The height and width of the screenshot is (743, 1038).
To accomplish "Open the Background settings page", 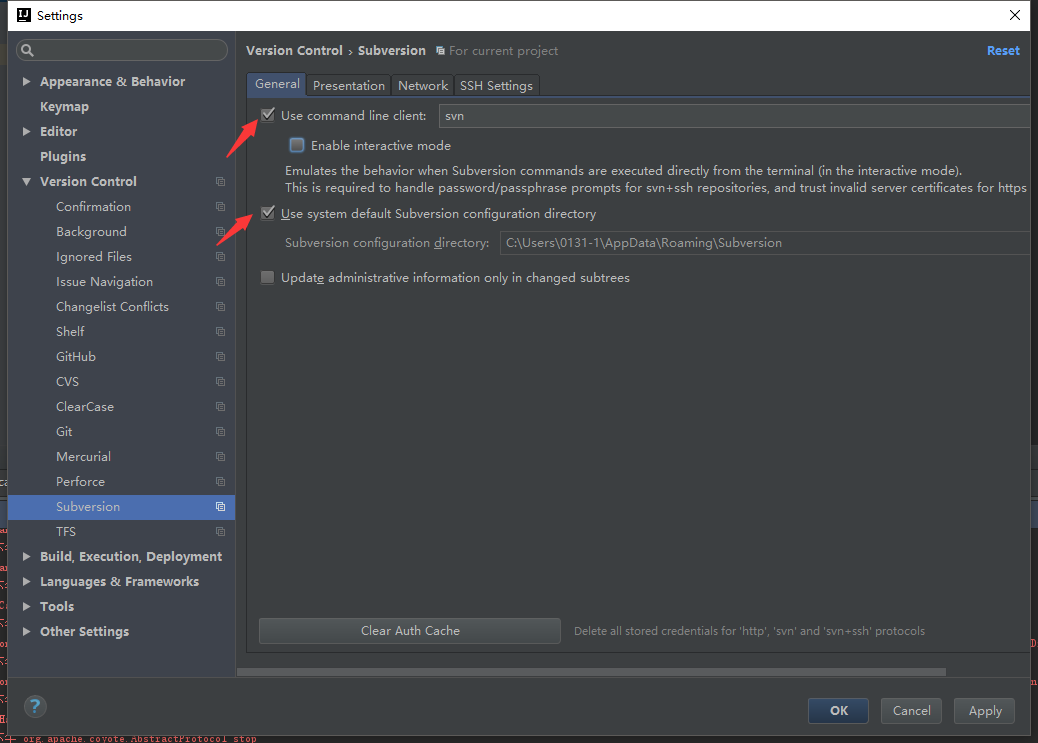I will (91, 232).
